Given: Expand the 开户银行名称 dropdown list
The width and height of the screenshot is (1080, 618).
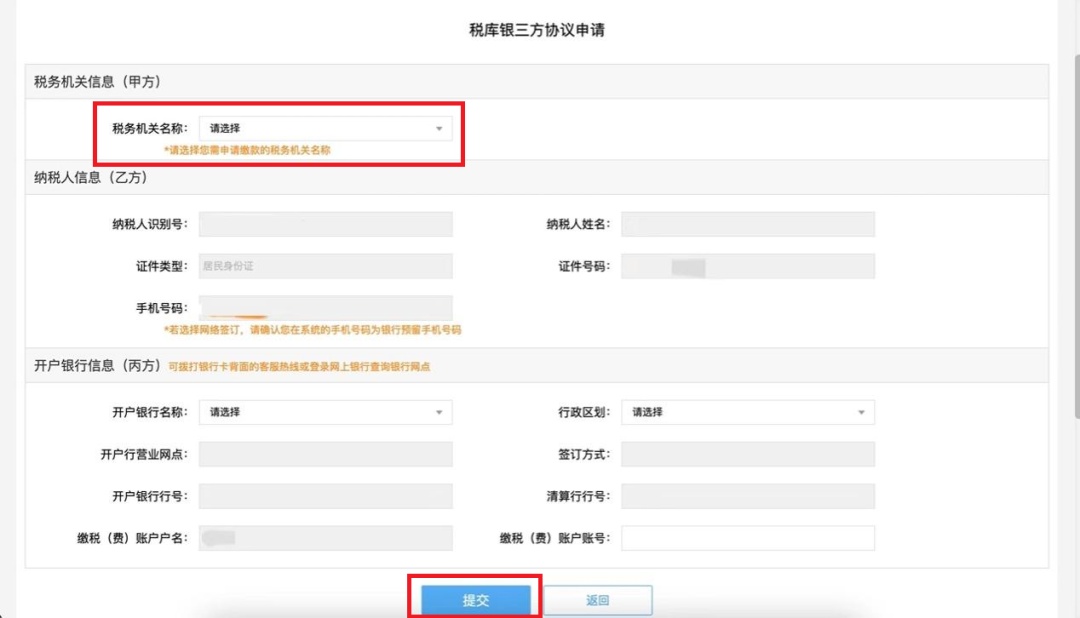Looking at the screenshot, I should tap(325, 412).
